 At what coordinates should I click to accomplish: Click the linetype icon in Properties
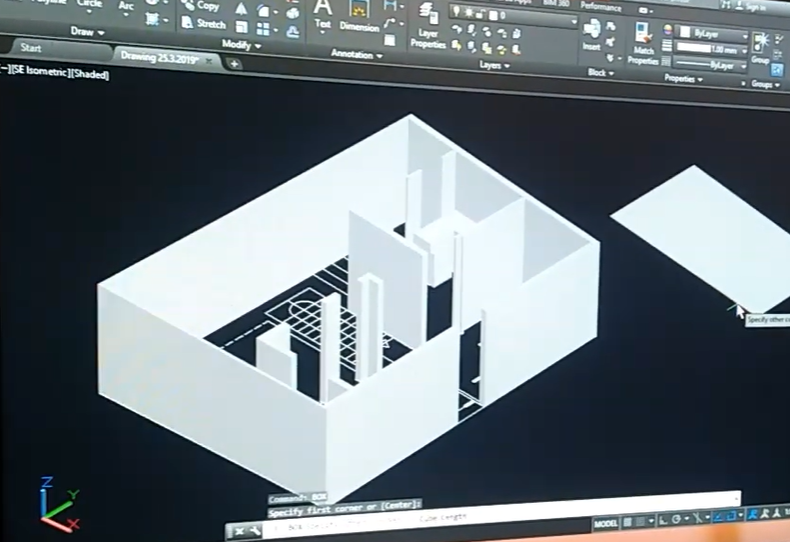(x=666, y=61)
